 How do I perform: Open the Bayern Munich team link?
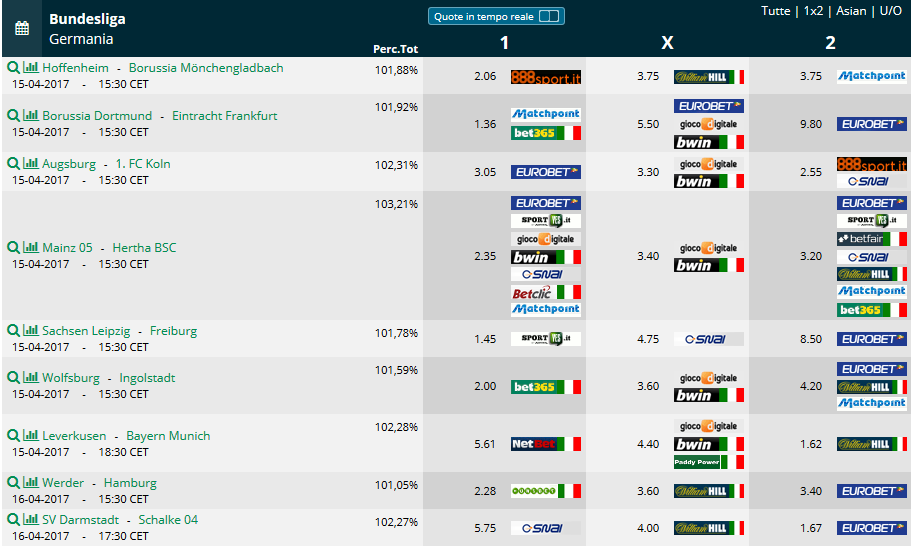coord(168,436)
